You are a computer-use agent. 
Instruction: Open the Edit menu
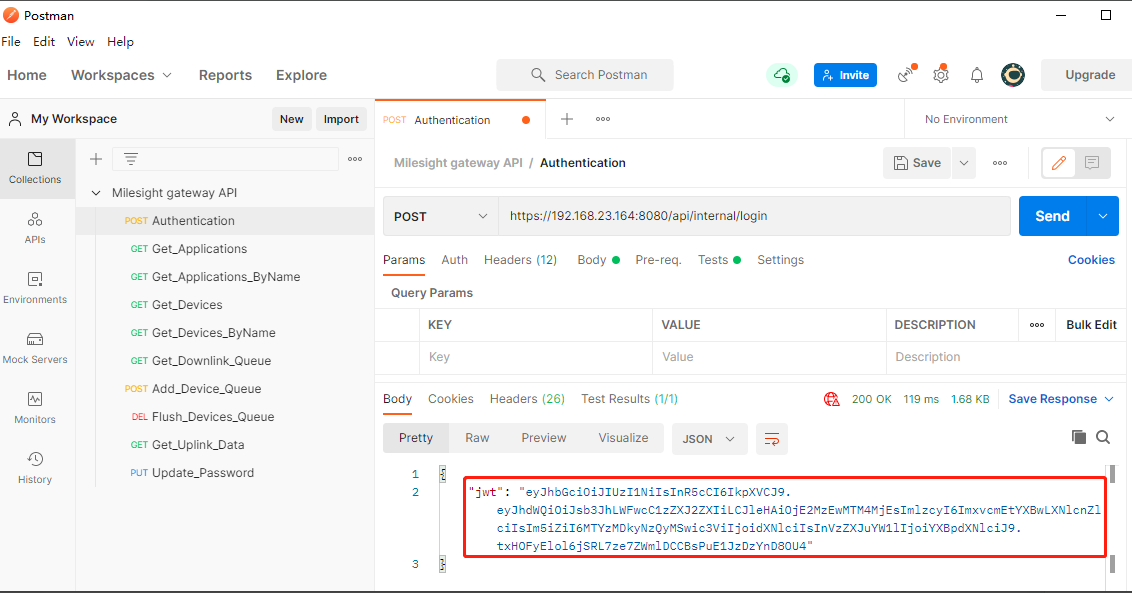(x=44, y=42)
